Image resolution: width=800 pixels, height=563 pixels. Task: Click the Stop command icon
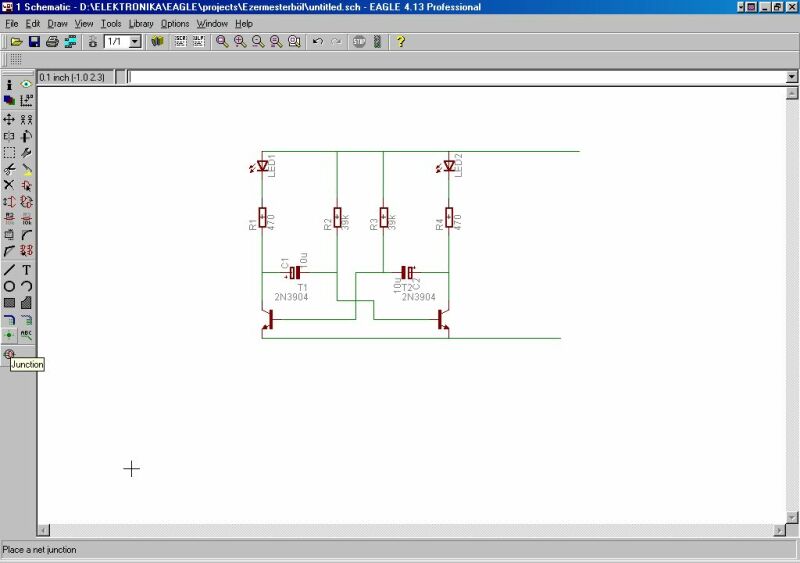pyautogui.click(x=358, y=42)
